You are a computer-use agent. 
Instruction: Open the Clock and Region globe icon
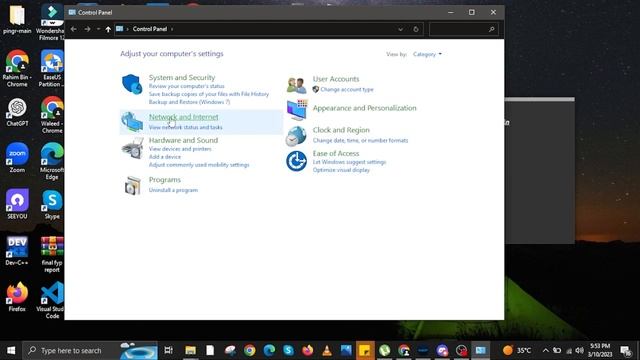296,136
